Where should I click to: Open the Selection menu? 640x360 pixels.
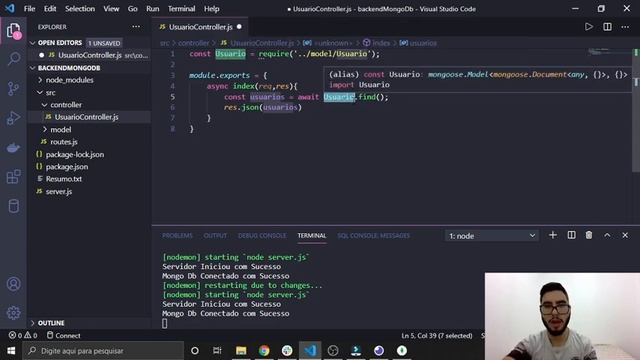tap(80, 9)
